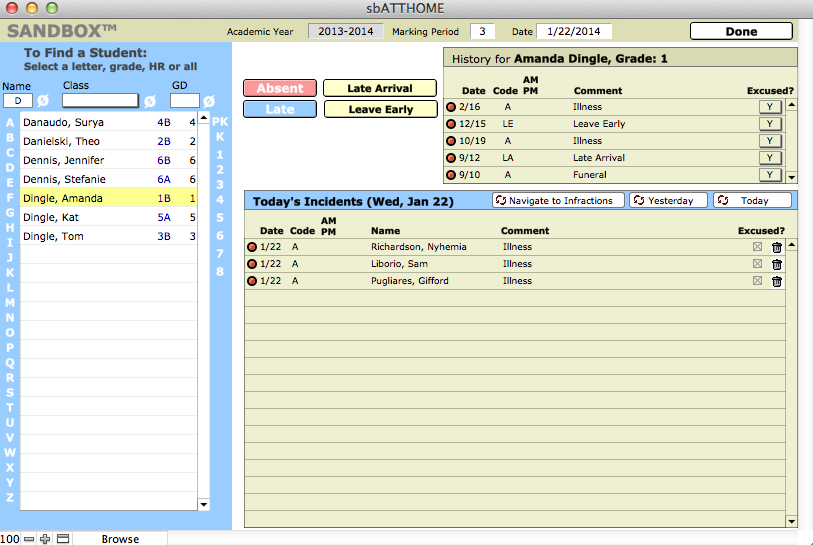Delete Richardson, Nyhemia incident with trash icon

point(777,247)
